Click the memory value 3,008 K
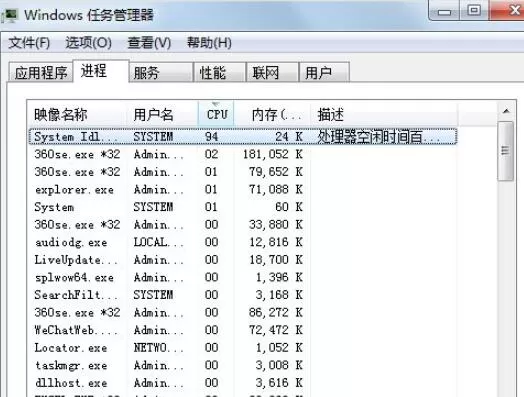 (x=279, y=366)
